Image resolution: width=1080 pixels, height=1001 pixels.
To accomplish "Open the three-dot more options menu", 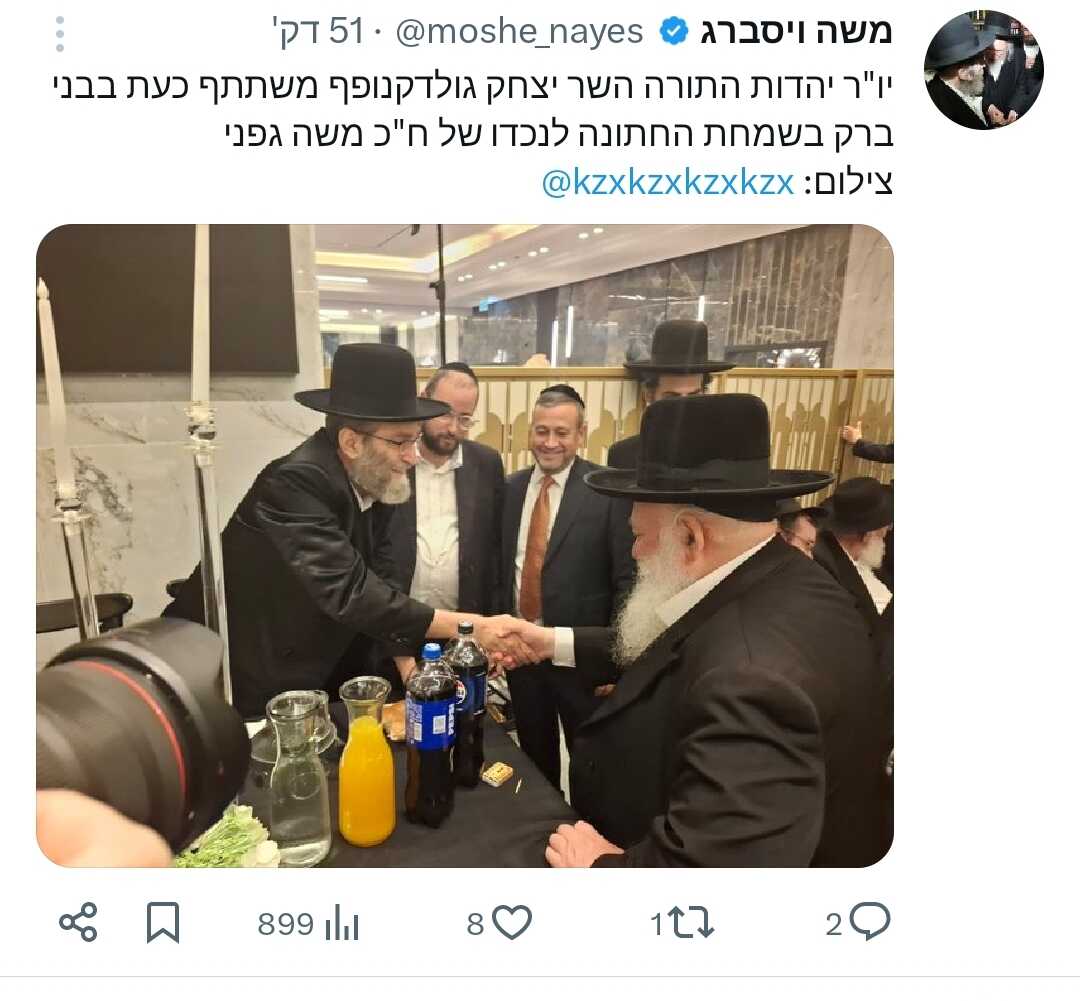I will click(x=60, y=34).
